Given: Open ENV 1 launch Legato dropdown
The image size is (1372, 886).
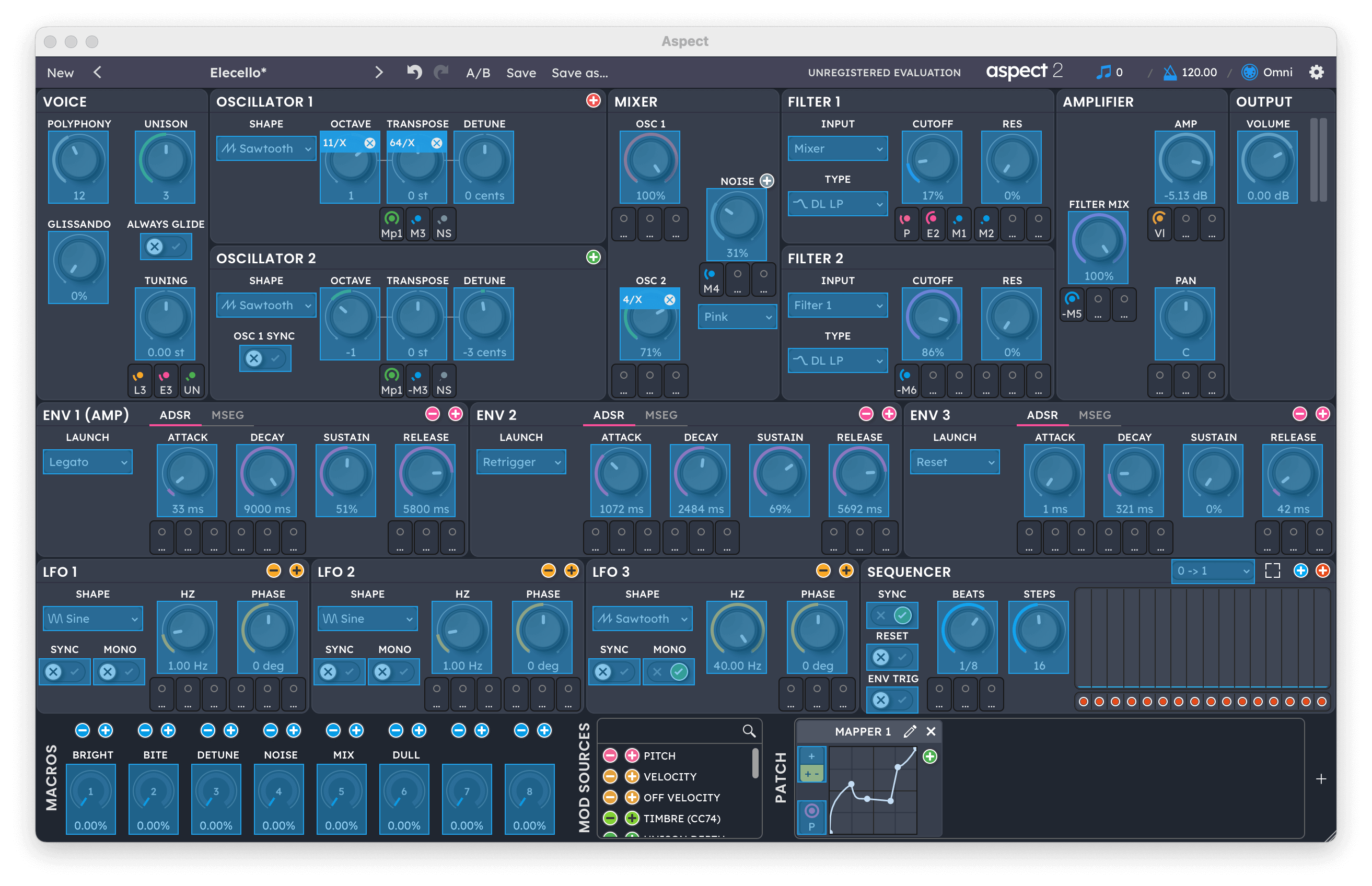Looking at the screenshot, I should (87, 462).
